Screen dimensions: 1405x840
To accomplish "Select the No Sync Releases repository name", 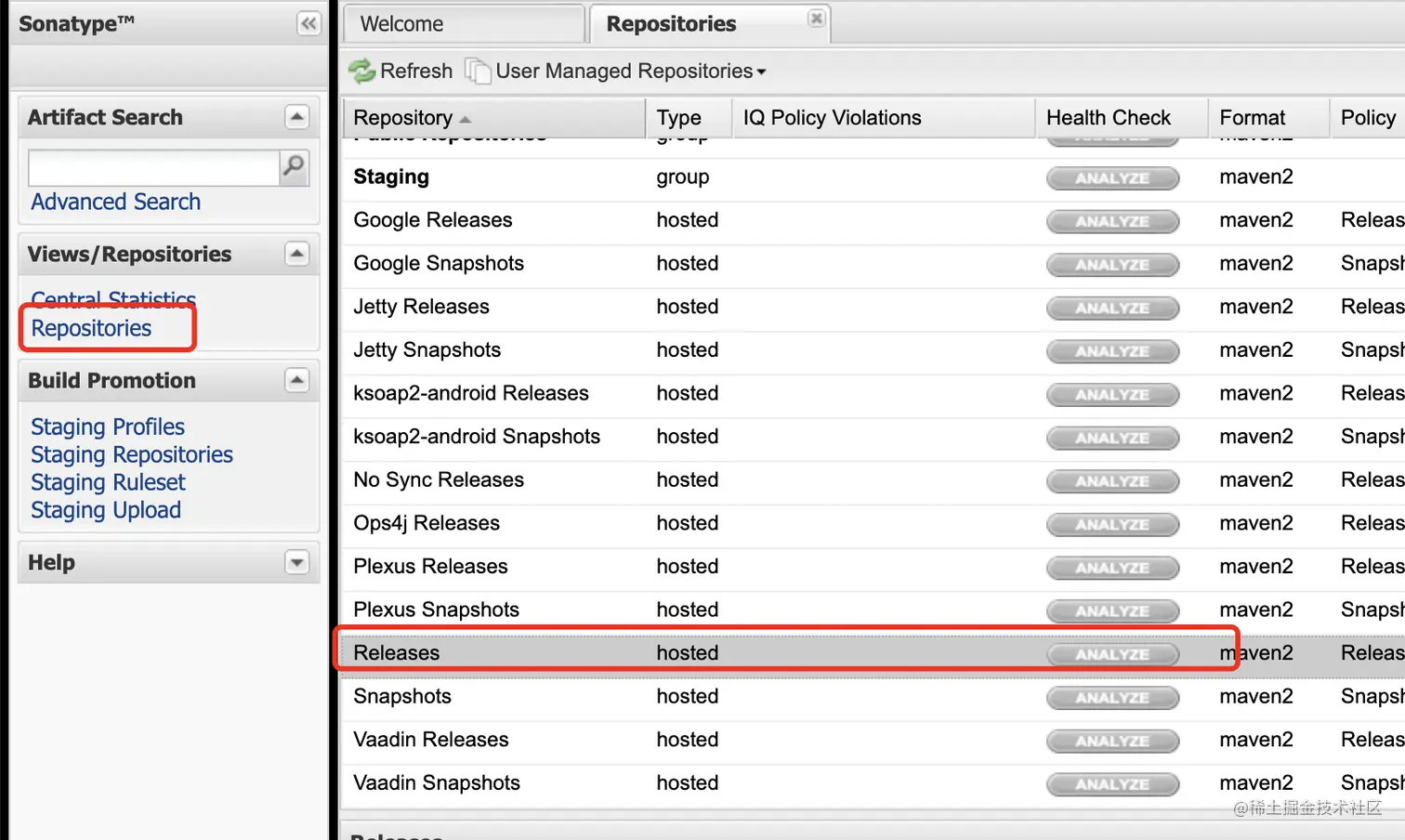I will click(x=439, y=479).
